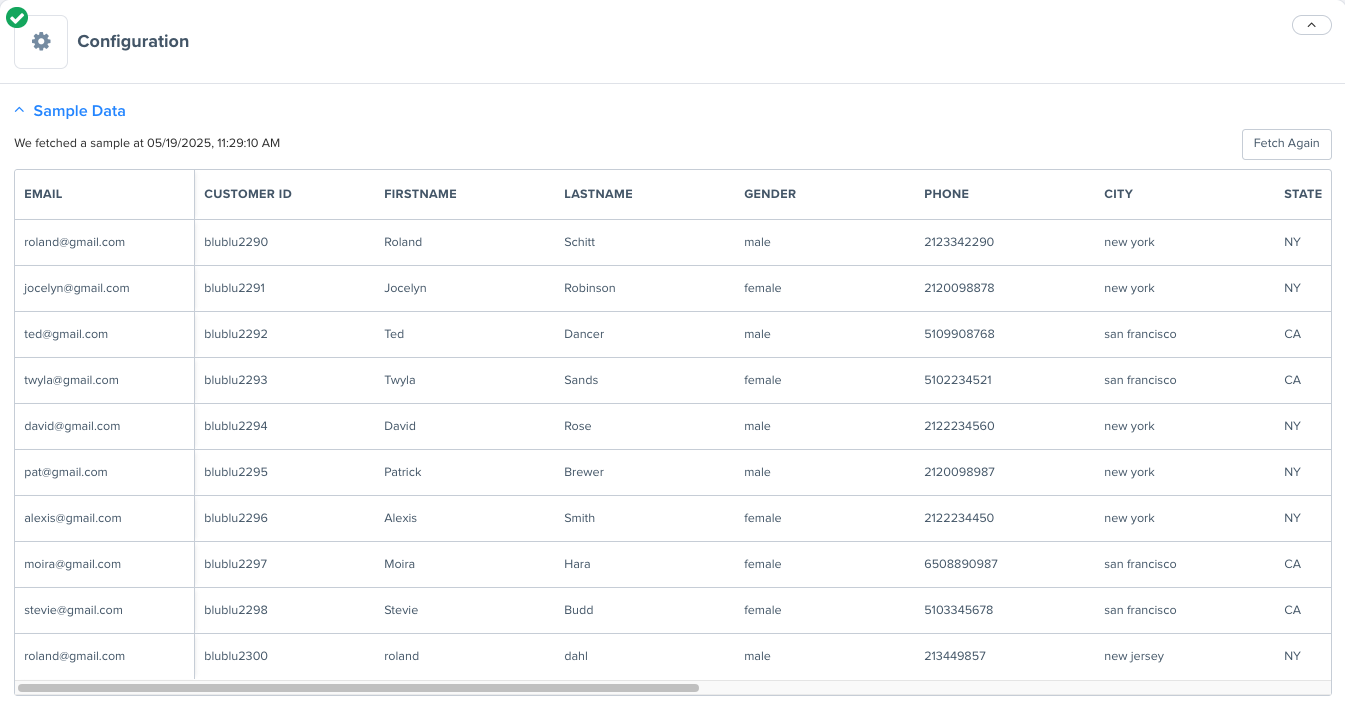This screenshot has width=1345, height=707.
Task: Click phone number 2122234450
Action: pyautogui.click(x=959, y=518)
